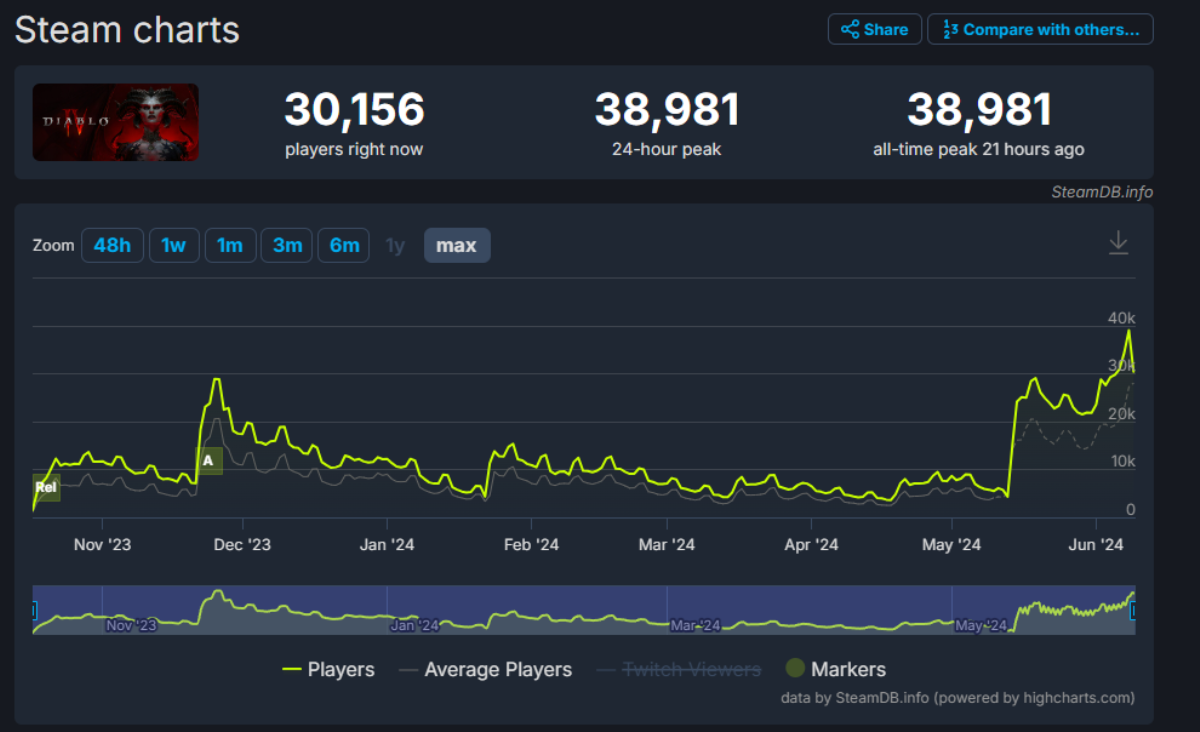Click the Zoom label text

tap(53, 245)
